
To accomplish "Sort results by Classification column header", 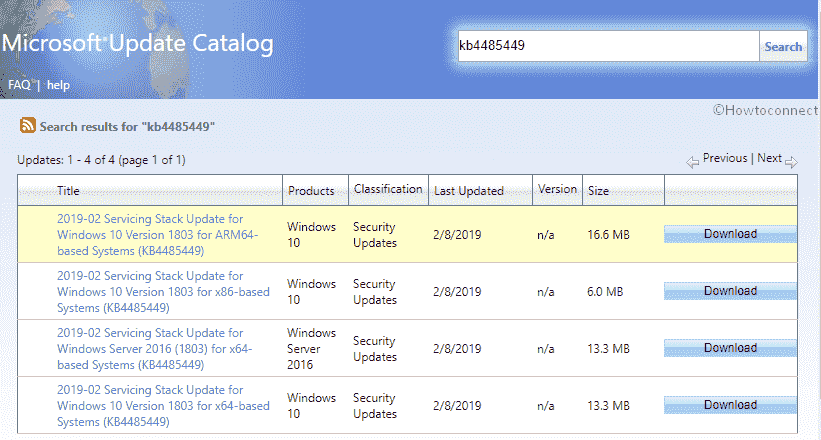I will click(388, 189).
